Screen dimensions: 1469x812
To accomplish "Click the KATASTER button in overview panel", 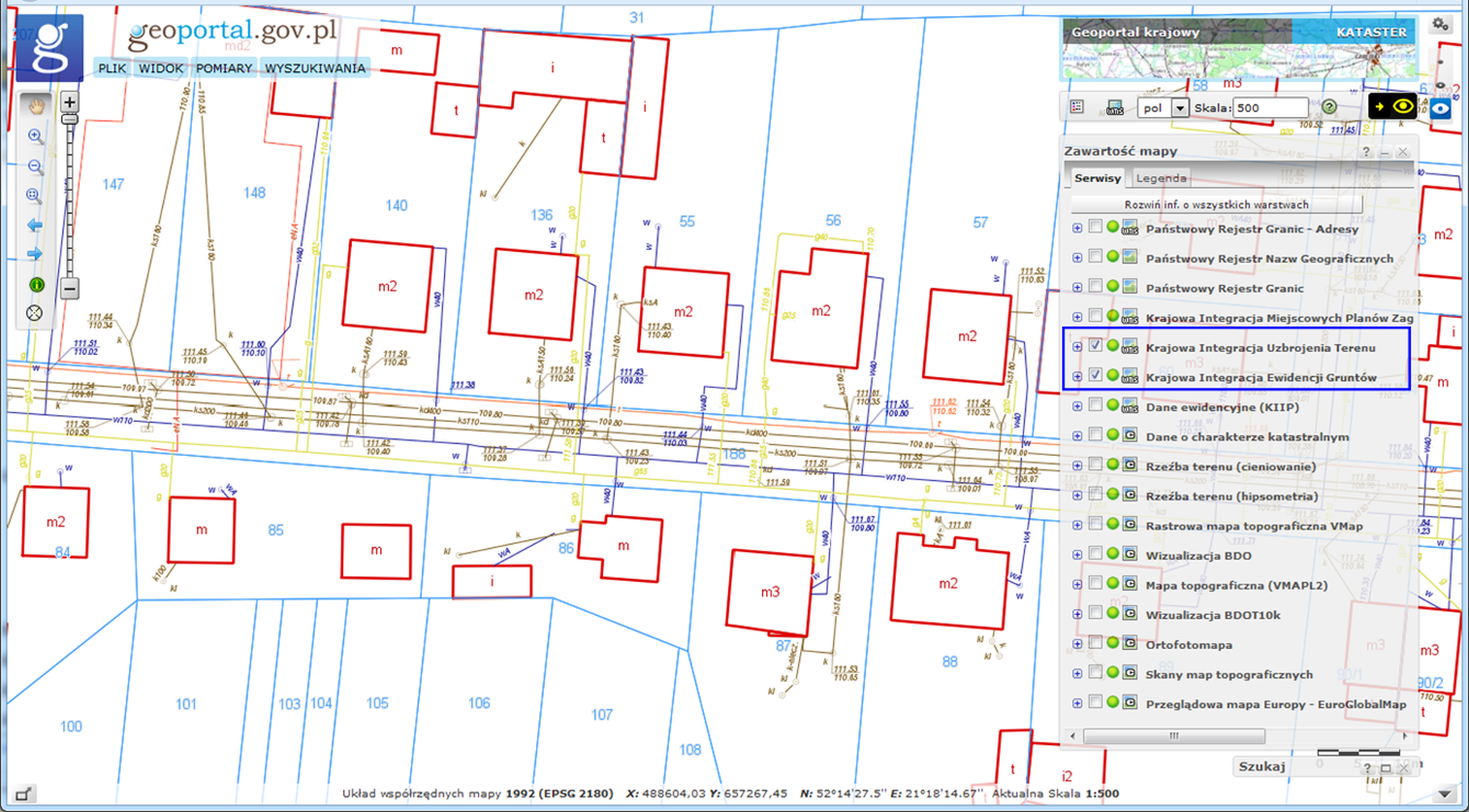I will click(x=1371, y=32).
